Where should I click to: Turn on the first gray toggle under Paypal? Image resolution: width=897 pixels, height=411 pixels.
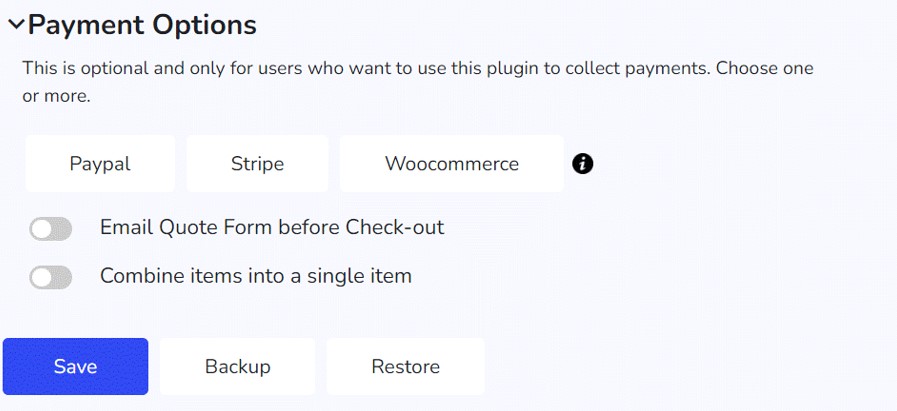pyautogui.click(x=51, y=229)
